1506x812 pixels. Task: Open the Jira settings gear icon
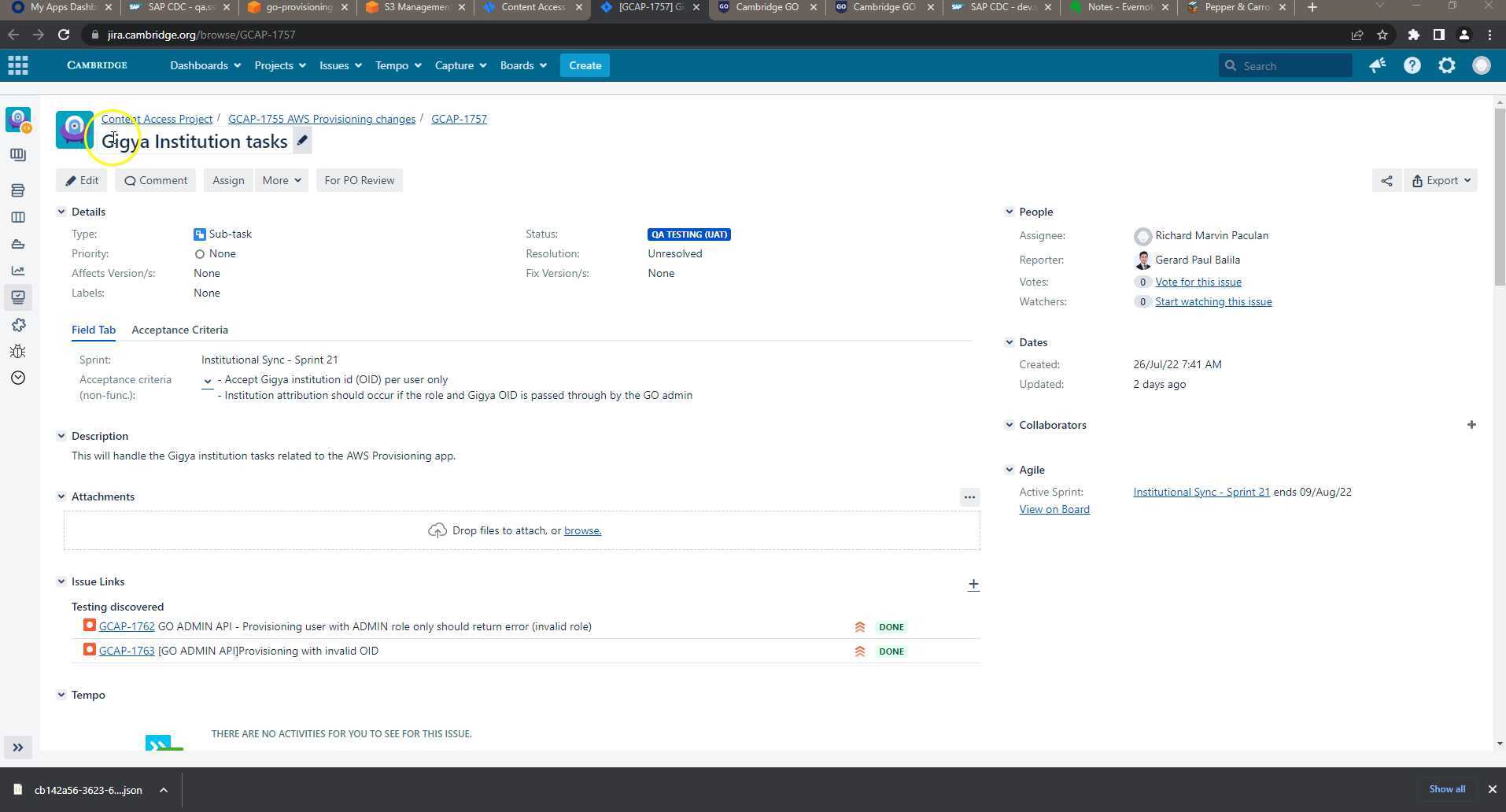1447,65
